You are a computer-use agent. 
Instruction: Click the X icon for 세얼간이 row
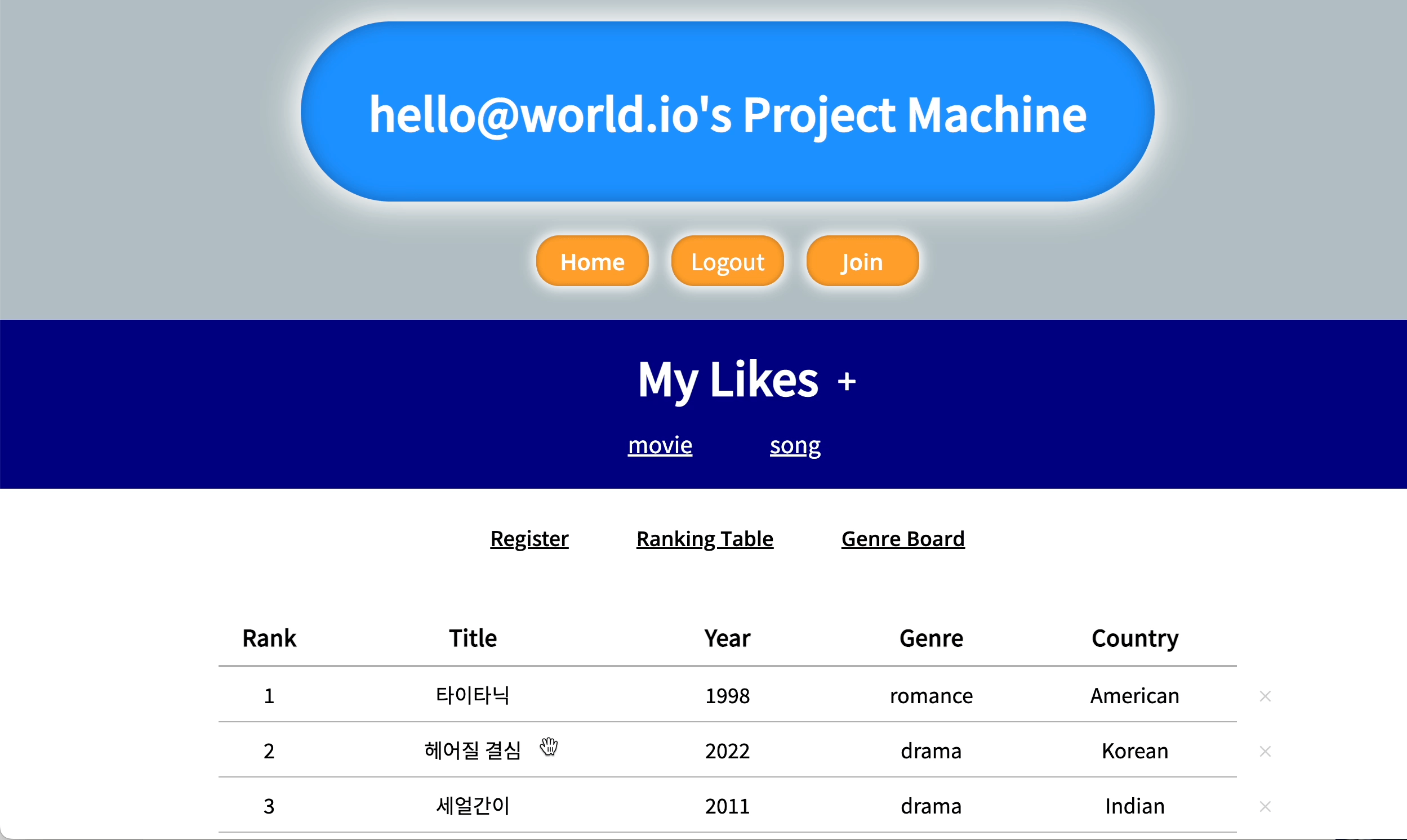coord(1265,806)
